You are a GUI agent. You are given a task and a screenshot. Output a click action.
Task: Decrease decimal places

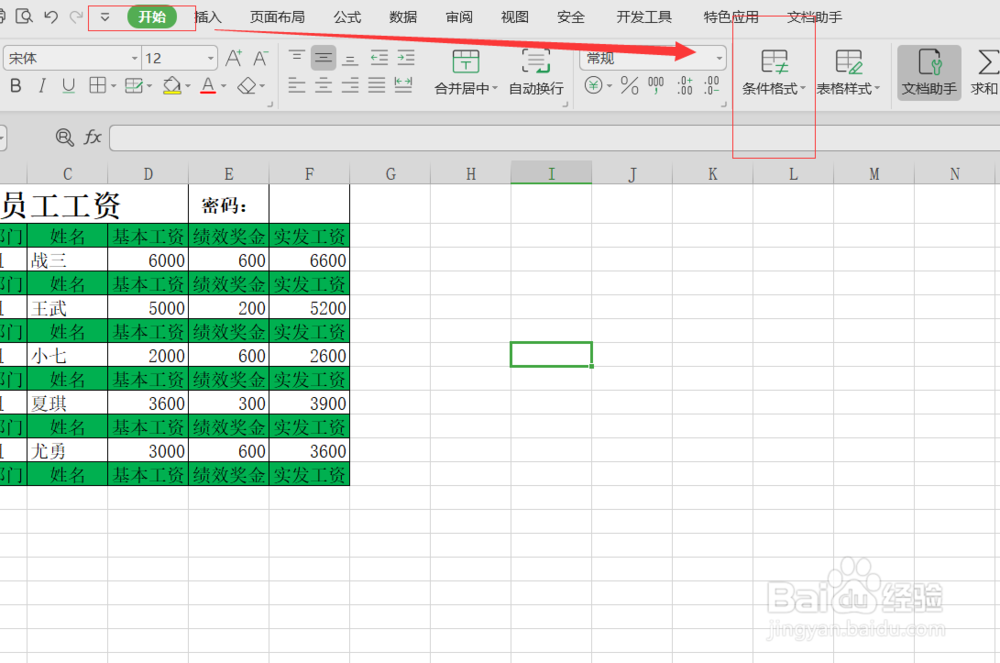click(x=712, y=85)
